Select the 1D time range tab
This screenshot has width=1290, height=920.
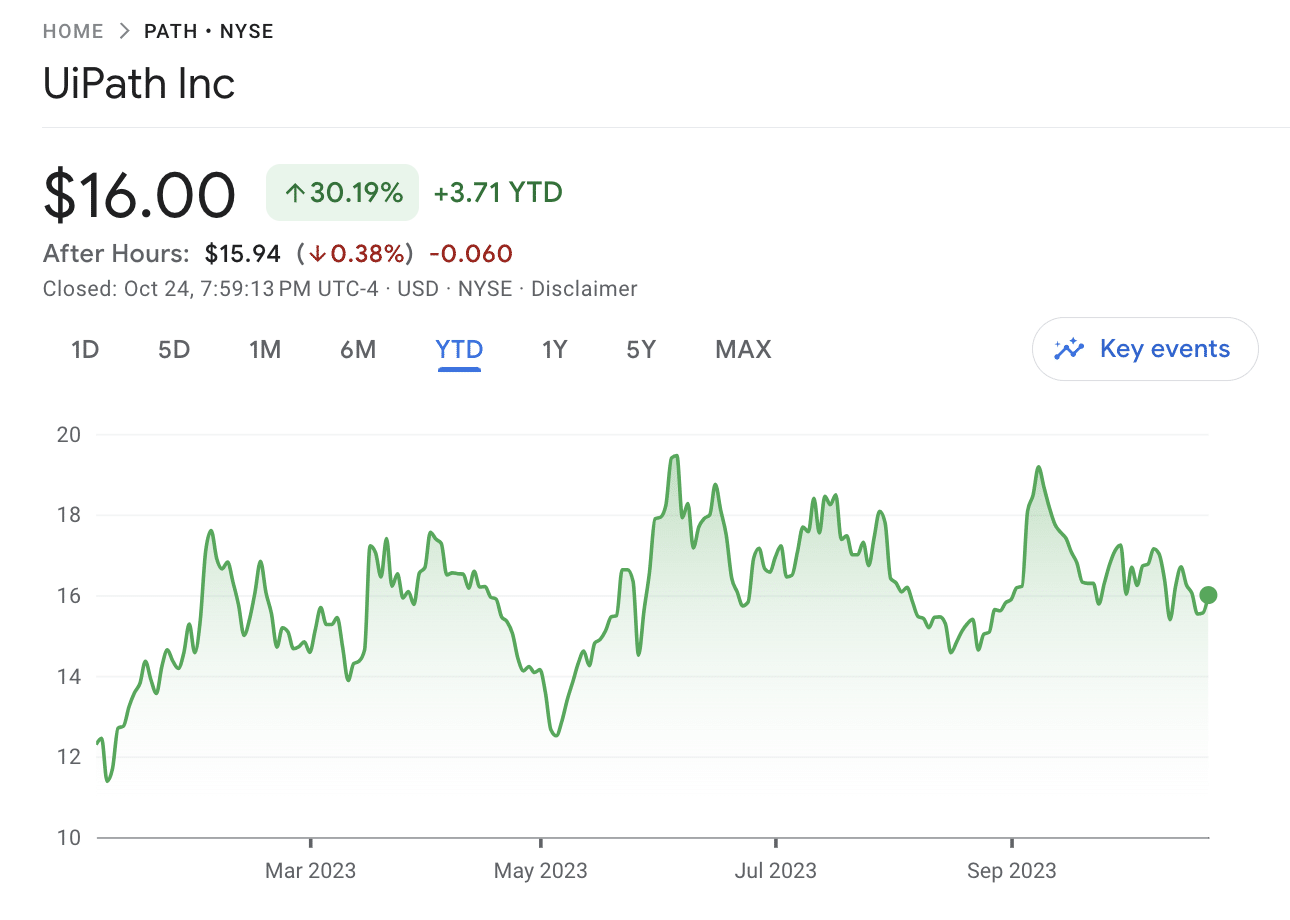tap(85, 350)
